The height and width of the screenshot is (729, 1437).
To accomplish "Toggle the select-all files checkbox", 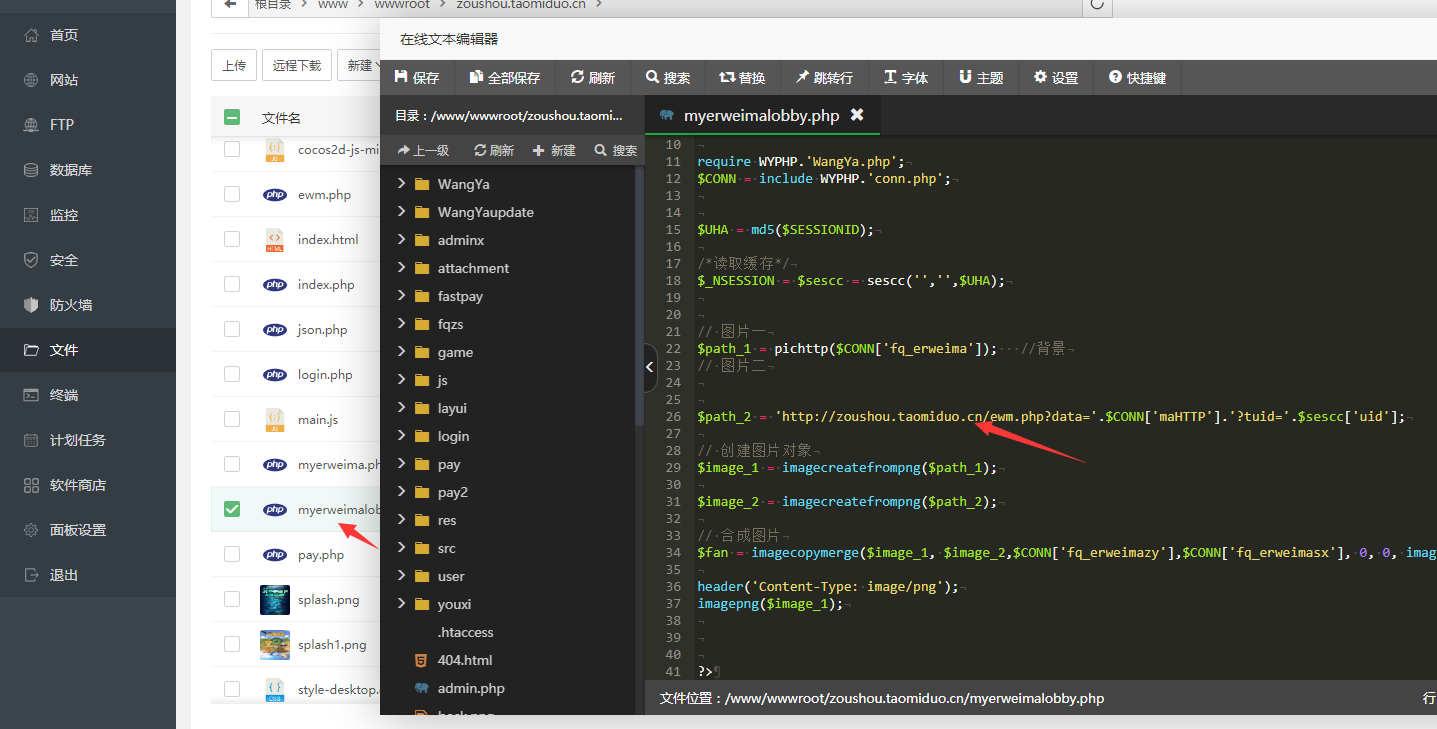I will tap(232, 117).
